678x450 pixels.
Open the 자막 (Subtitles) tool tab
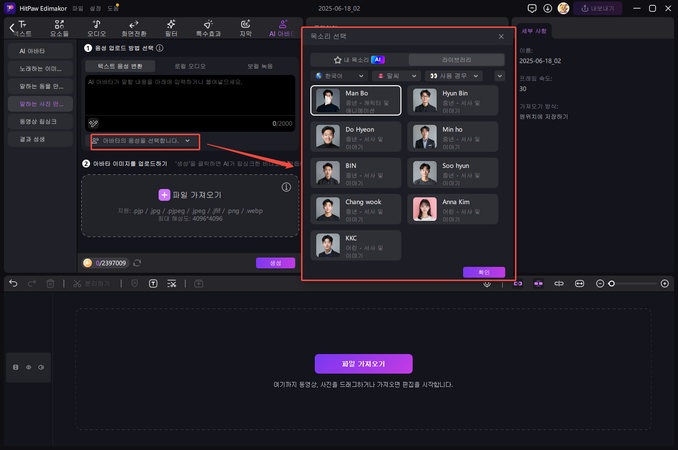click(x=246, y=29)
